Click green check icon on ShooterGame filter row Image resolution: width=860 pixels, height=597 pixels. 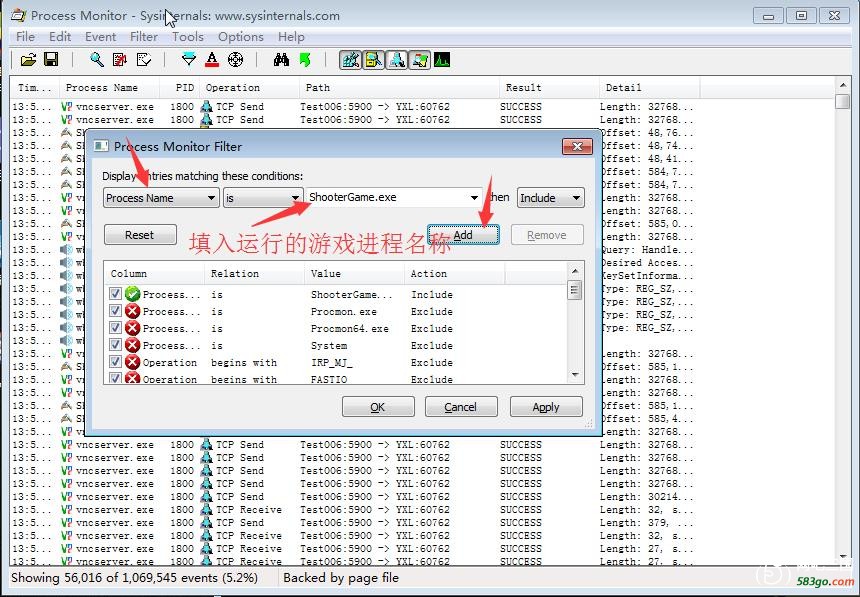point(132,294)
